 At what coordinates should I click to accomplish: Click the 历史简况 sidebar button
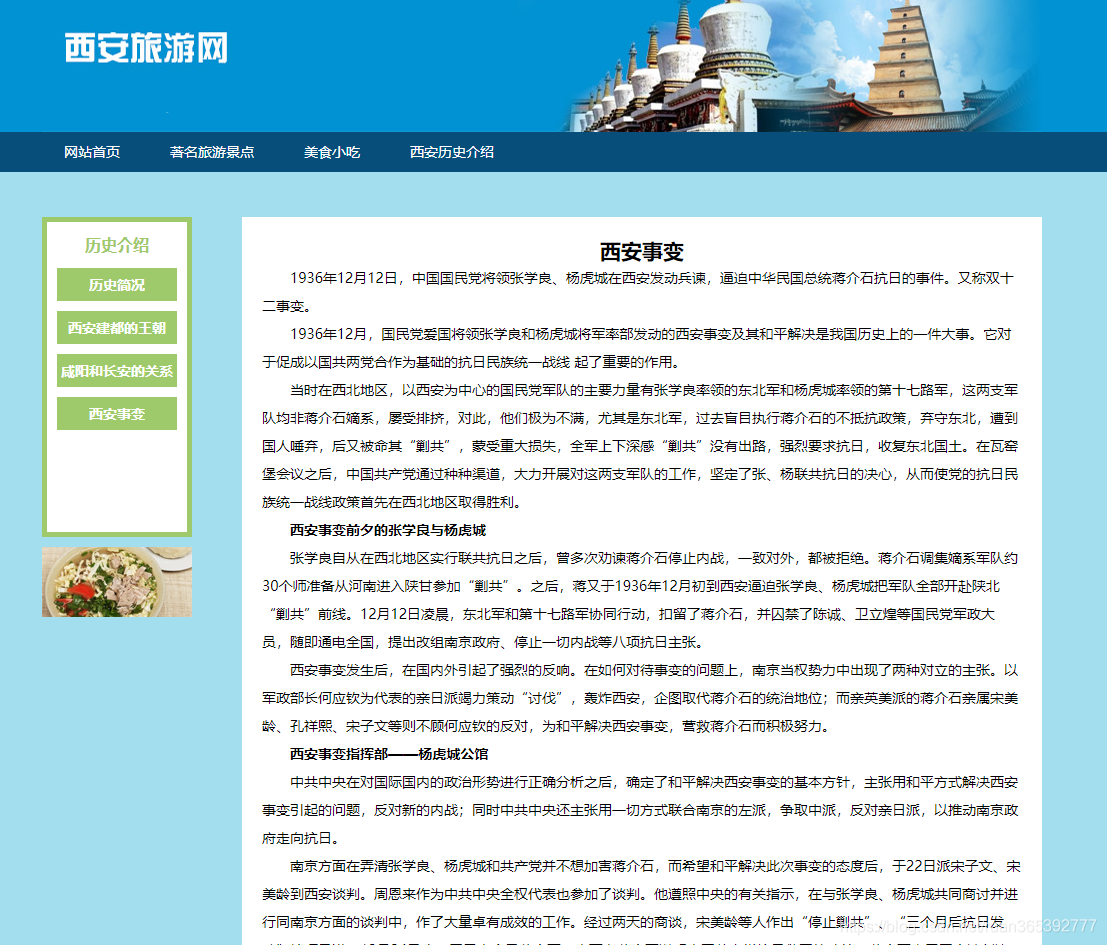117,284
